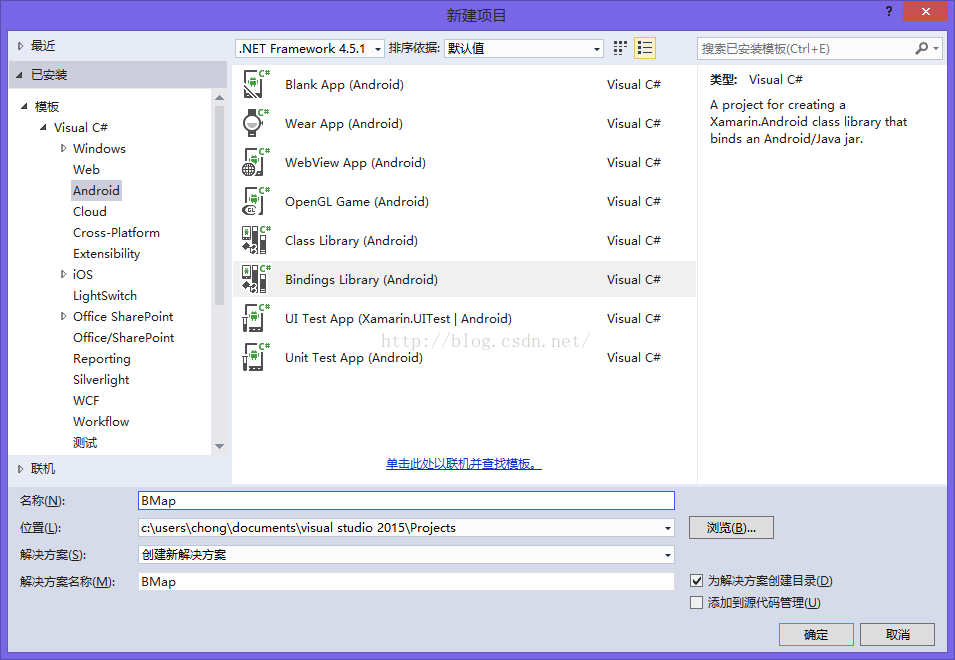The image size is (955, 660).
Task: Click the search magnifier icon
Action: click(922, 48)
